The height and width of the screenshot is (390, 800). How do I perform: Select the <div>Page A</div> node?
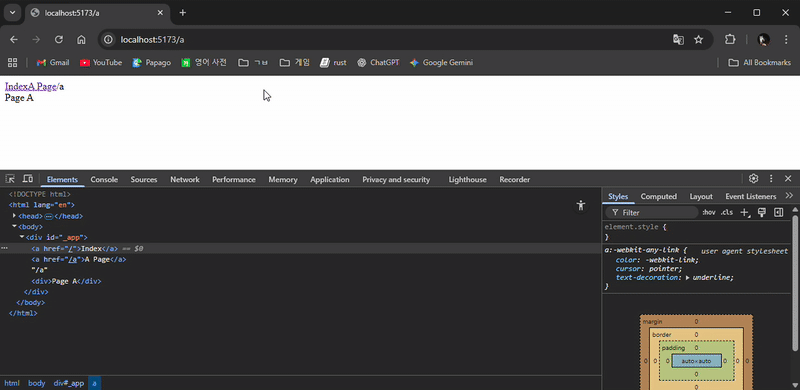(x=66, y=281)
